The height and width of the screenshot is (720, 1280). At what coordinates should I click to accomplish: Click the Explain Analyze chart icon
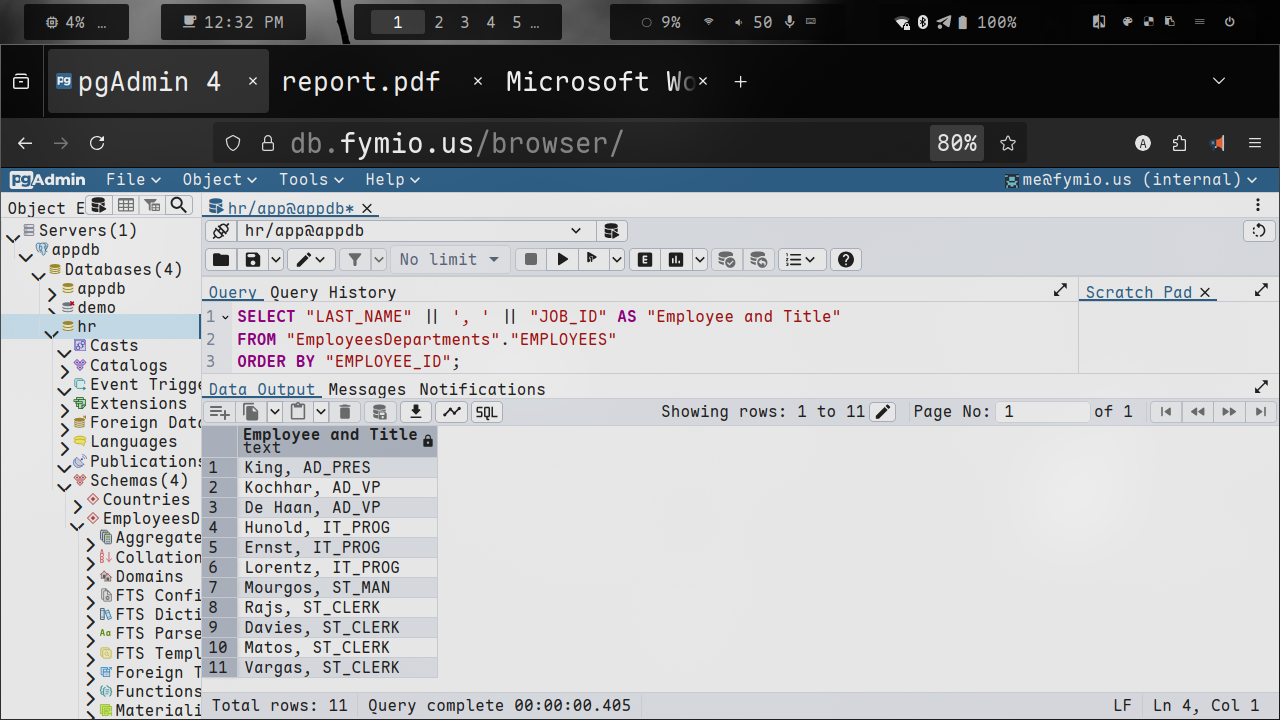677,260
